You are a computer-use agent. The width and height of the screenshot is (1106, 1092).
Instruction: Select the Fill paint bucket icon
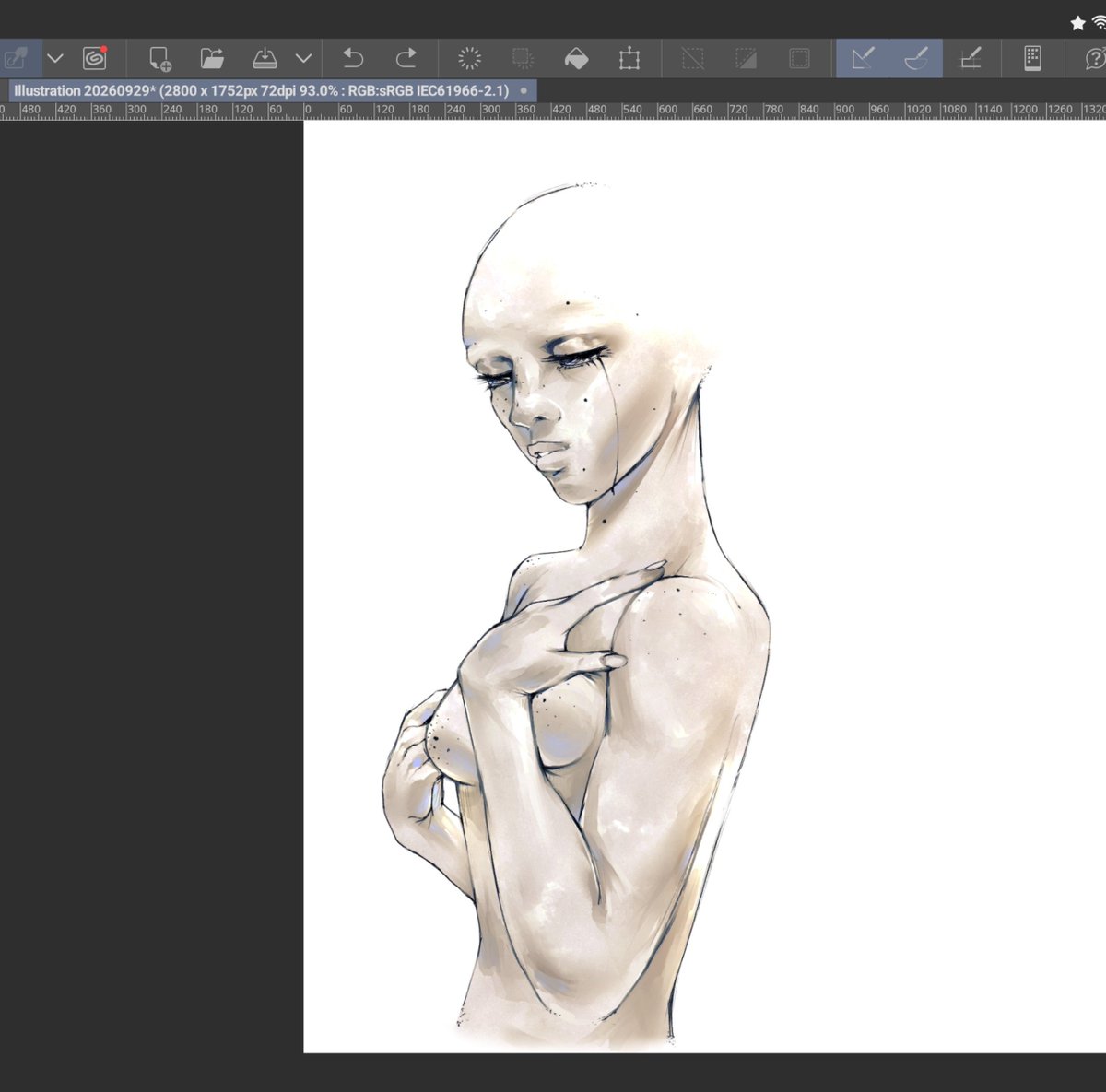[576, 58]
